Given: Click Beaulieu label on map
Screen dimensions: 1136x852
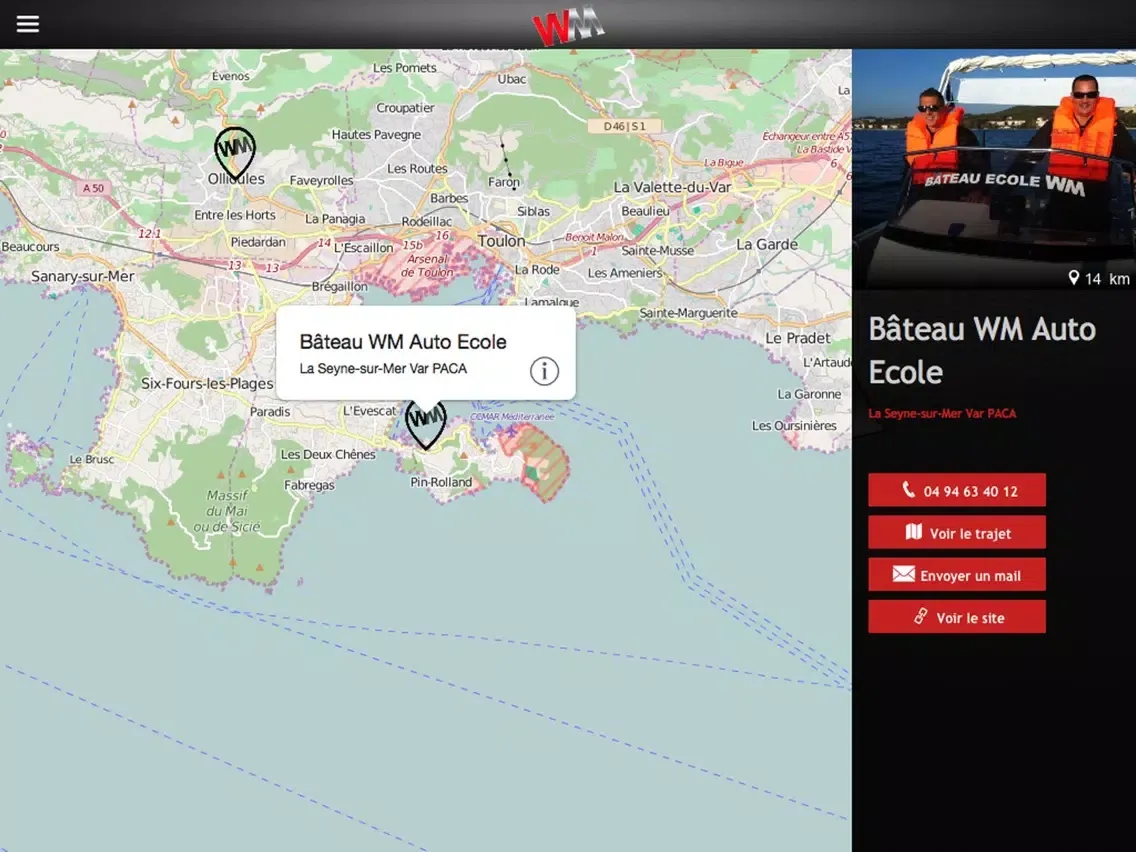Looking at the screenshot, I should [646, 211].
